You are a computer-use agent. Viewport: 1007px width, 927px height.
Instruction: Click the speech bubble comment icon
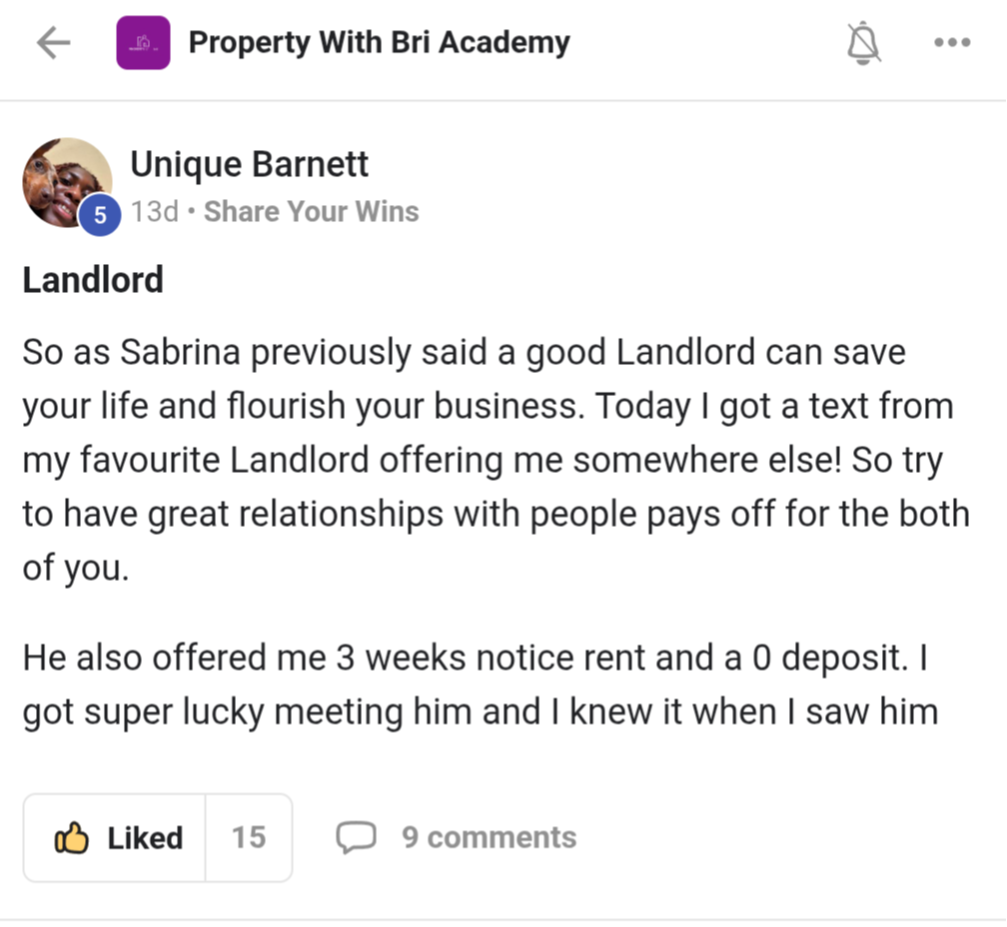[x=356, y=837]
